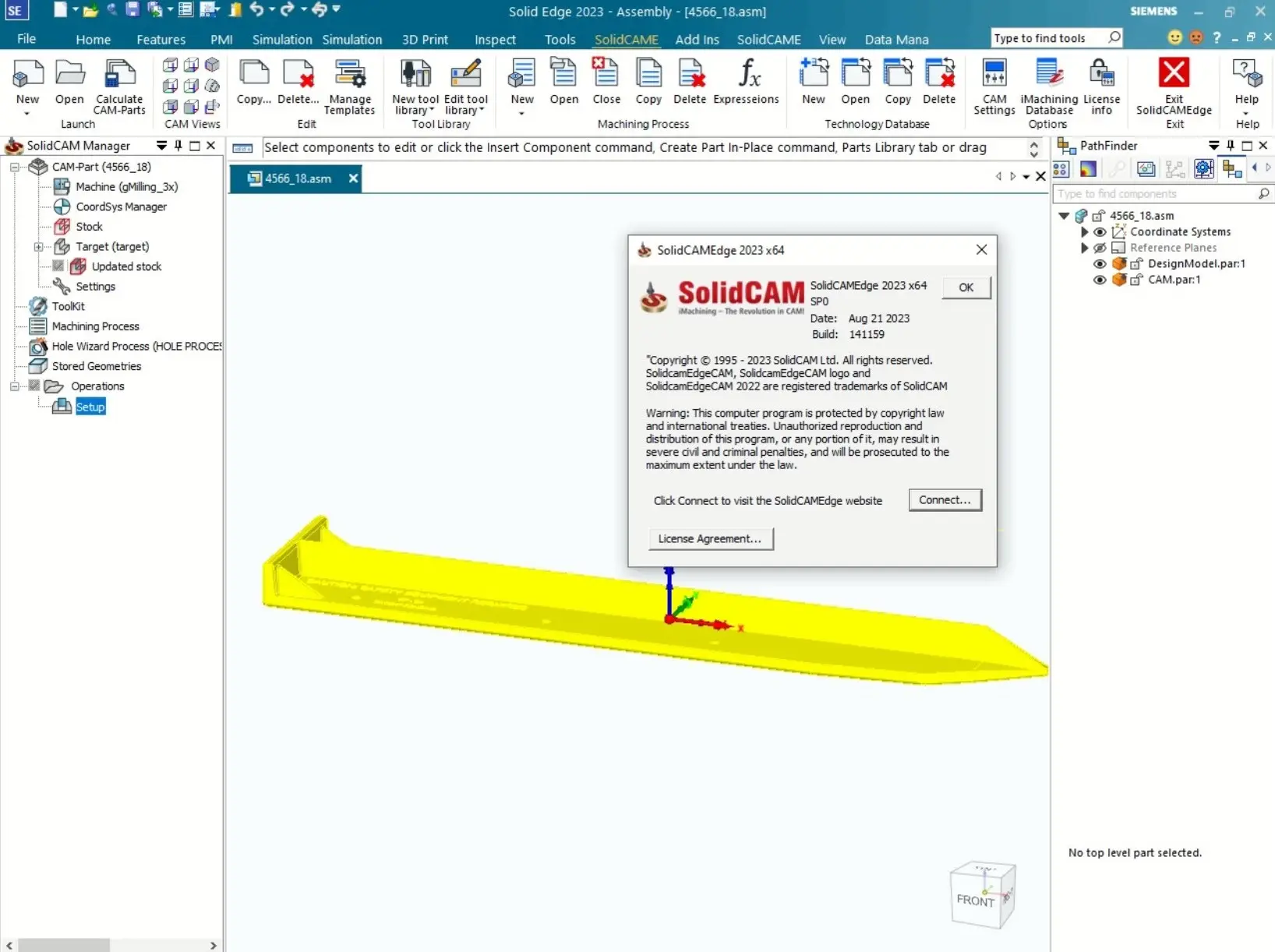Screen dimensions: 1275x952
Task: Toggle visibility of CAM.par:1
Action: 1100,280
